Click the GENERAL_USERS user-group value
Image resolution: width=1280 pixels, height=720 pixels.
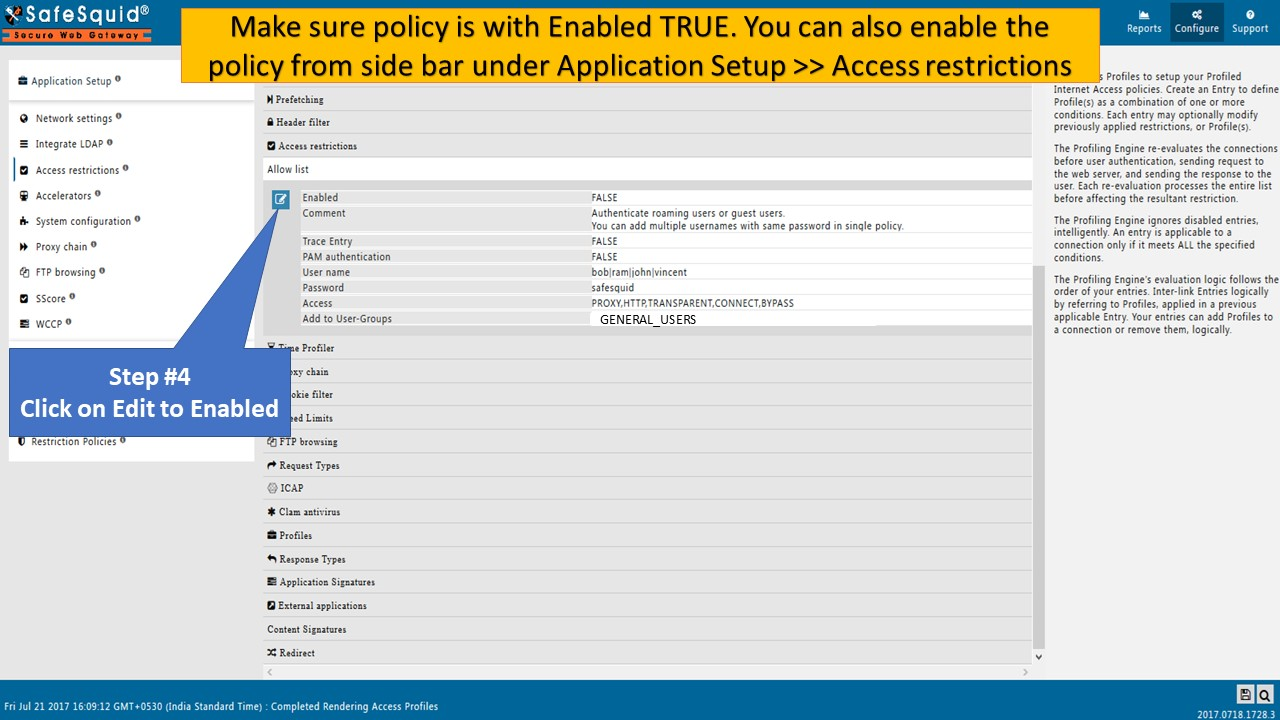648,320
